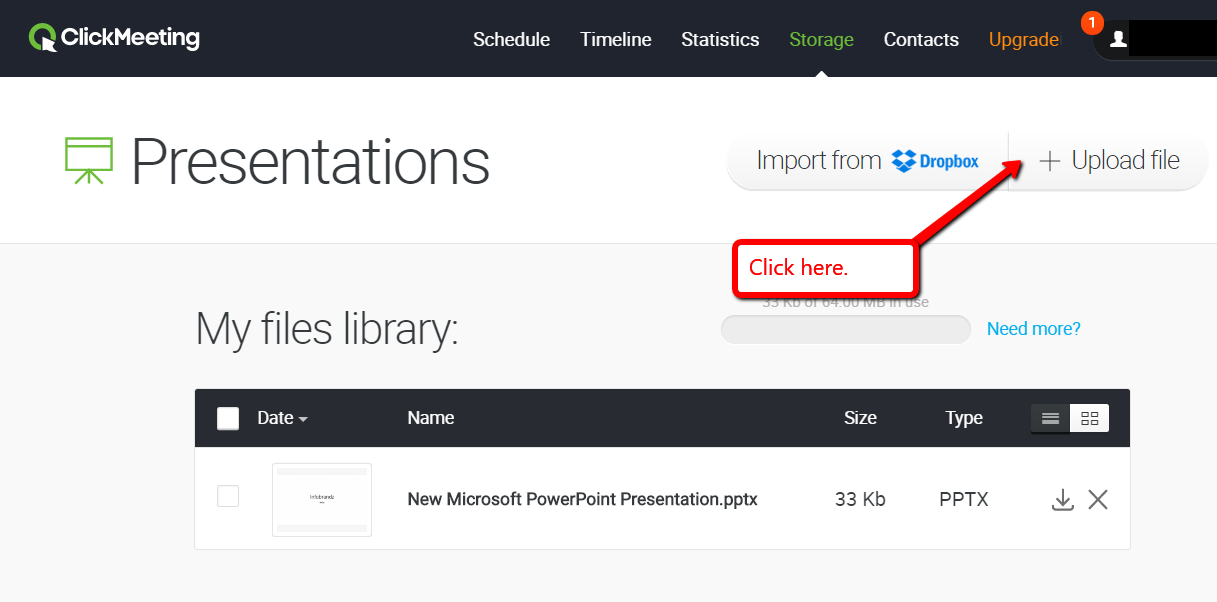
Task: Open the user account profile icon
Action: point(1118,39)
